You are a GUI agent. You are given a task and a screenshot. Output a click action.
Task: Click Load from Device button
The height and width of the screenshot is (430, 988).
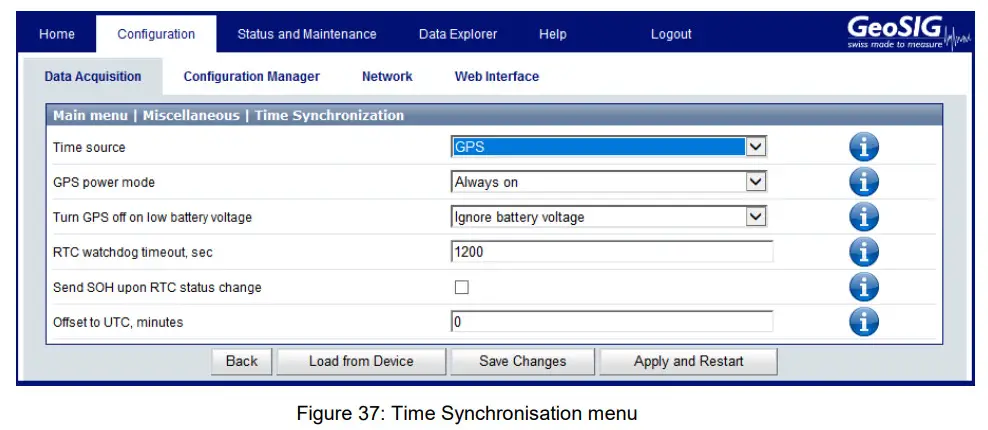pyautogui.click(x=361, y=361)
